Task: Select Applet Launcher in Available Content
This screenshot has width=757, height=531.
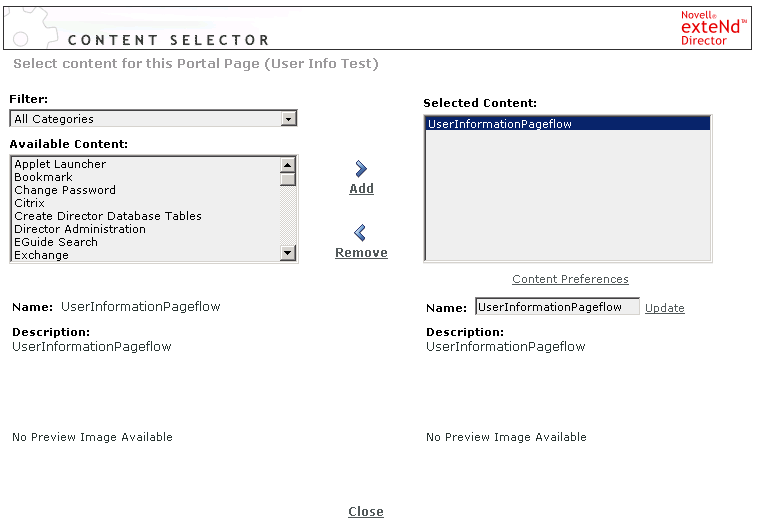Action: (60, 164)
